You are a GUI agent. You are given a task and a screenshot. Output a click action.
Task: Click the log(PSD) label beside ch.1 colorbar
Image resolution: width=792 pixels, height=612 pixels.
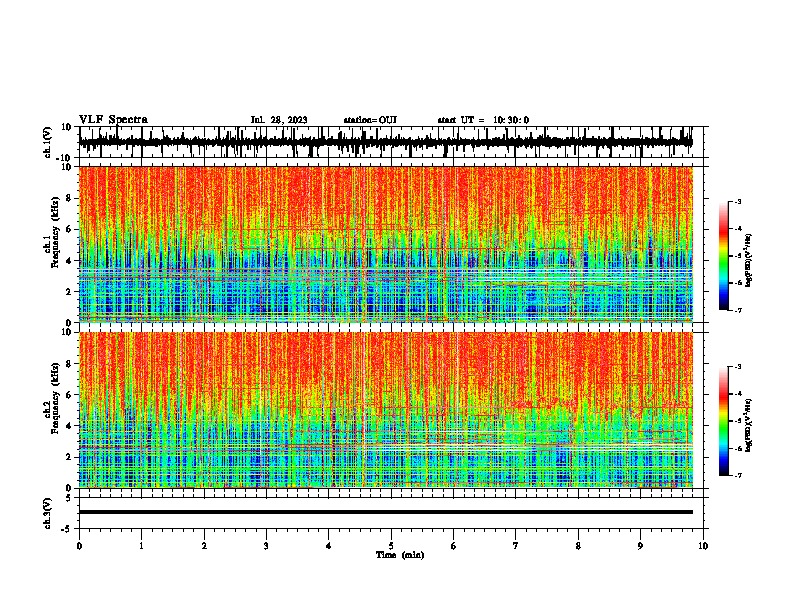point(748,260)
